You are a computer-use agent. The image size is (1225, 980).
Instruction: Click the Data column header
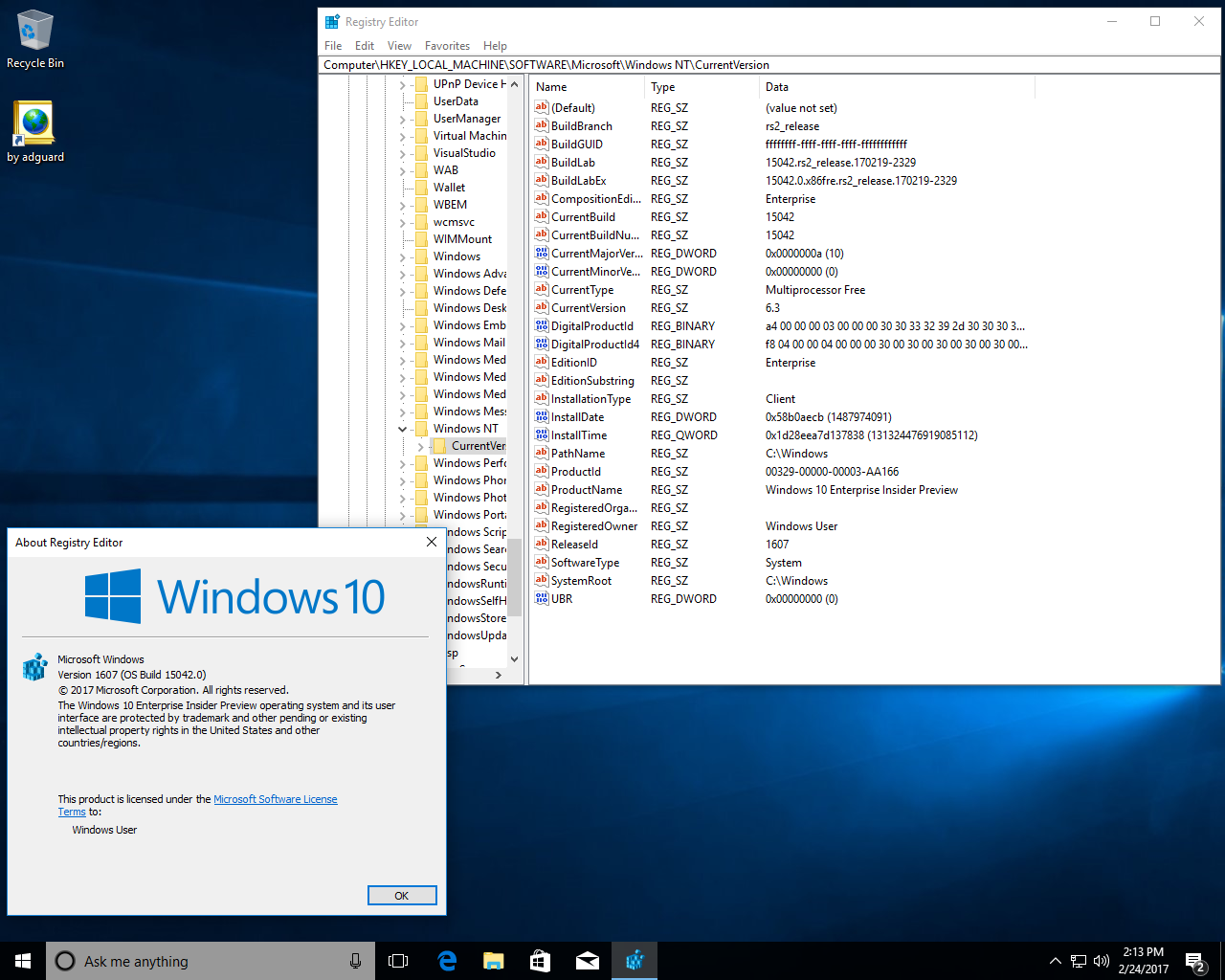[897, 87]
